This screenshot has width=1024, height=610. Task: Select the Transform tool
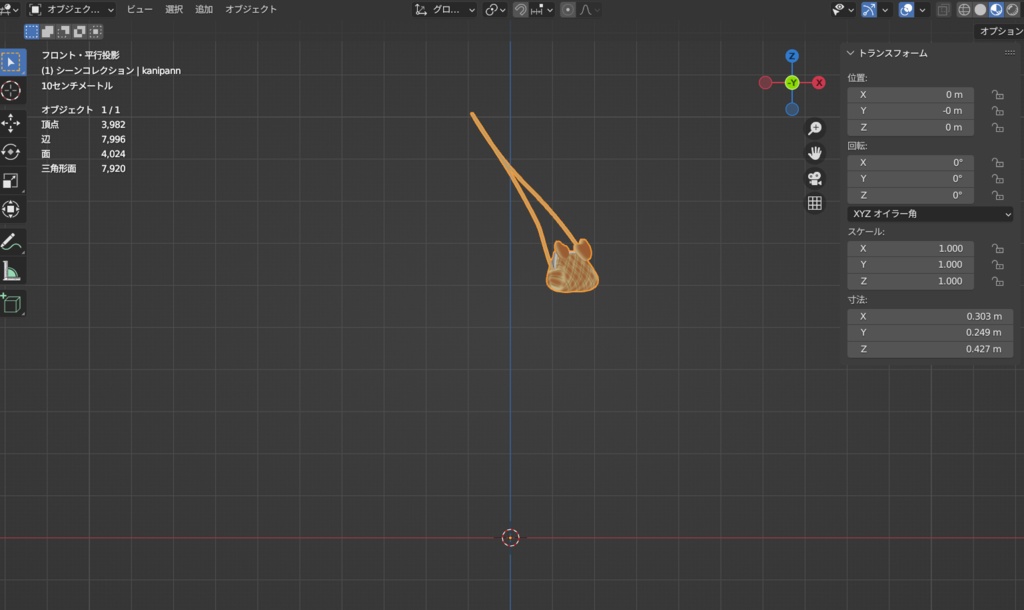[11, 210]
